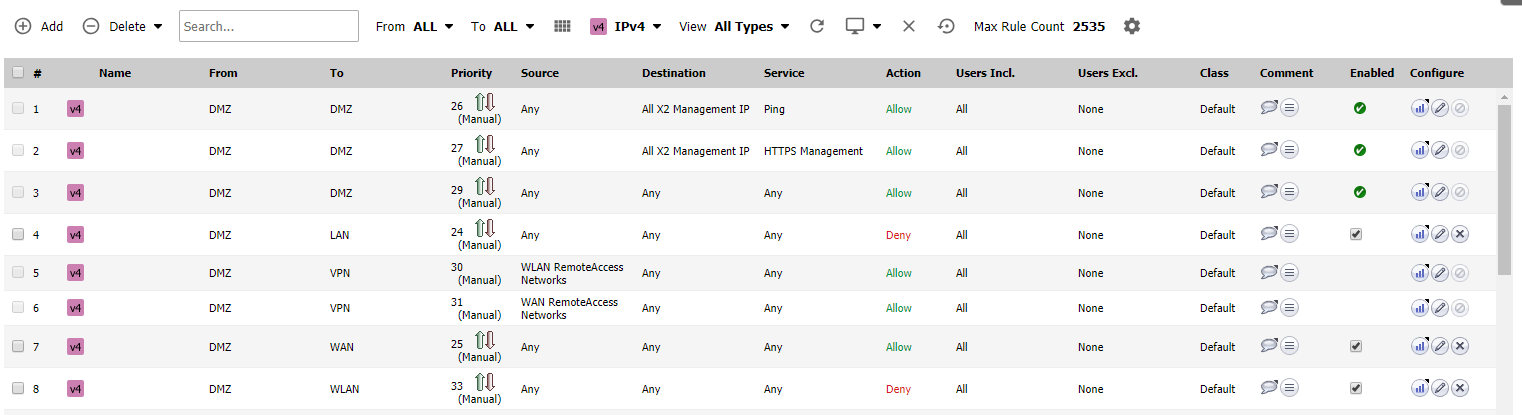Viewport: 1522px width, 415px height.
Task: Select the row checkbox for rule 8
Action: pyautogui.click(x=18, y=388)
